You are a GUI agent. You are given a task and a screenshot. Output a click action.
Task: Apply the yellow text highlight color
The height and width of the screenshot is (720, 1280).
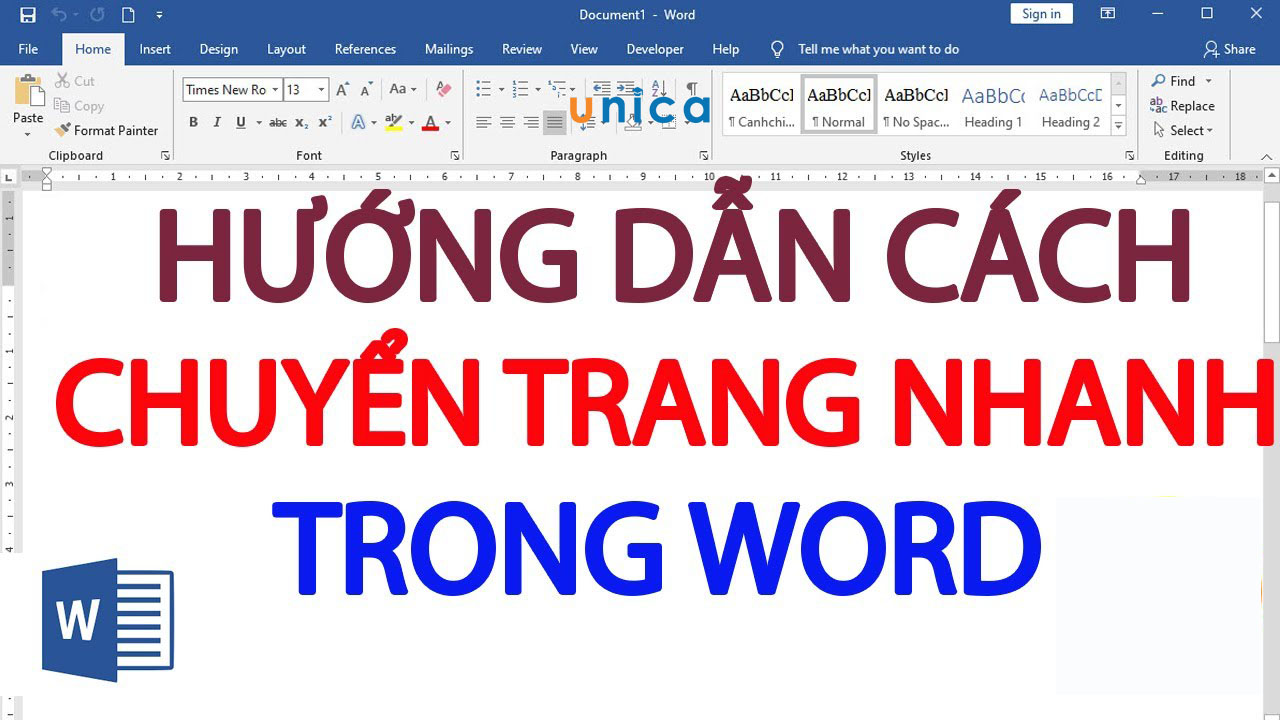(x=392, y=122)
